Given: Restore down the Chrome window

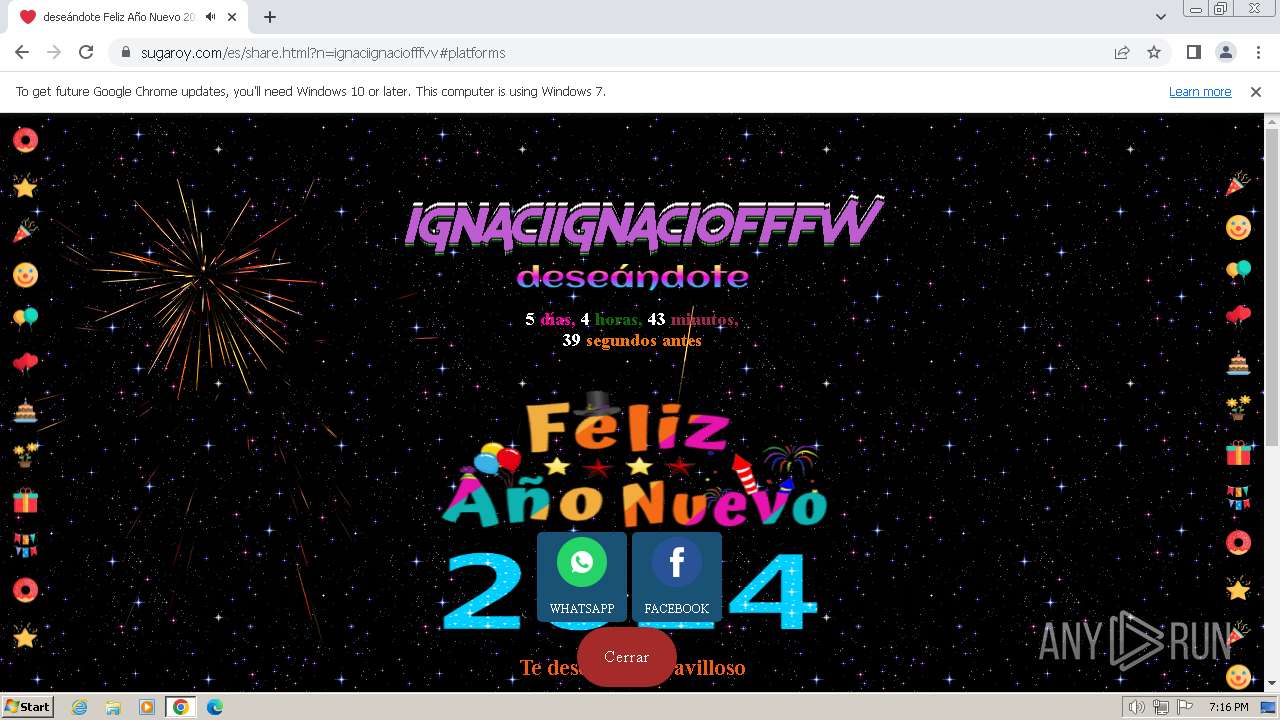Looking at the screenshot, I should click(x=1221, y=8).
